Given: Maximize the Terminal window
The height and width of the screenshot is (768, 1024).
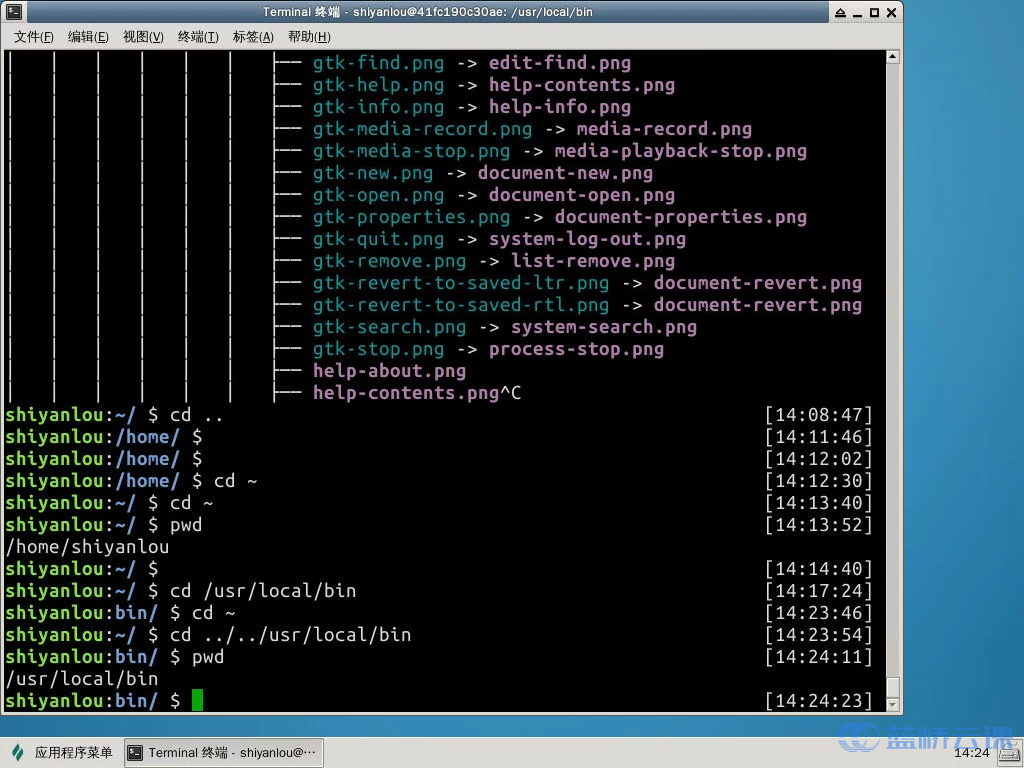Looking at the screenshot, I should tap(874, 12).
